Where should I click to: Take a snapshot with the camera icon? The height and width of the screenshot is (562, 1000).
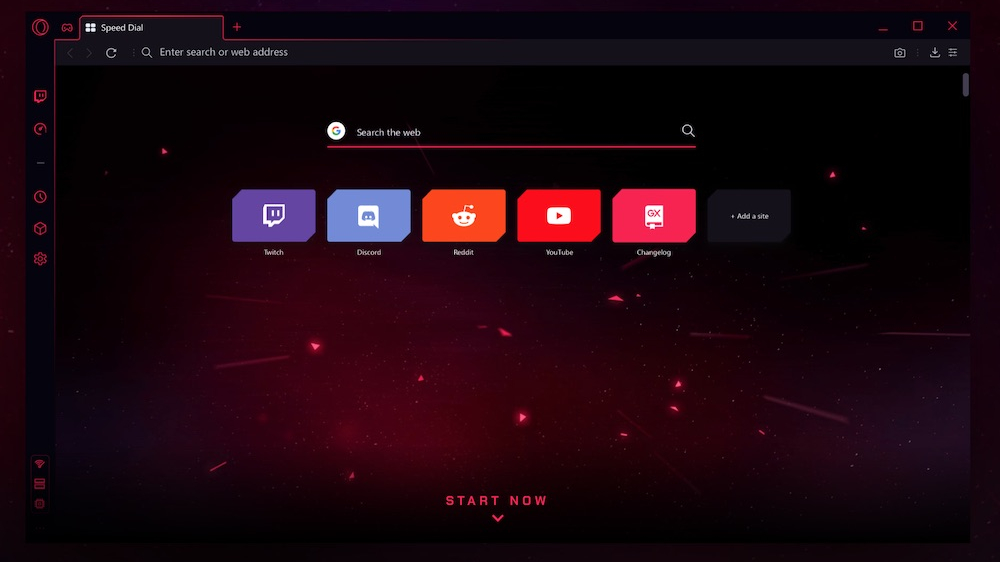pyautogui.click(x=899, y=52)
